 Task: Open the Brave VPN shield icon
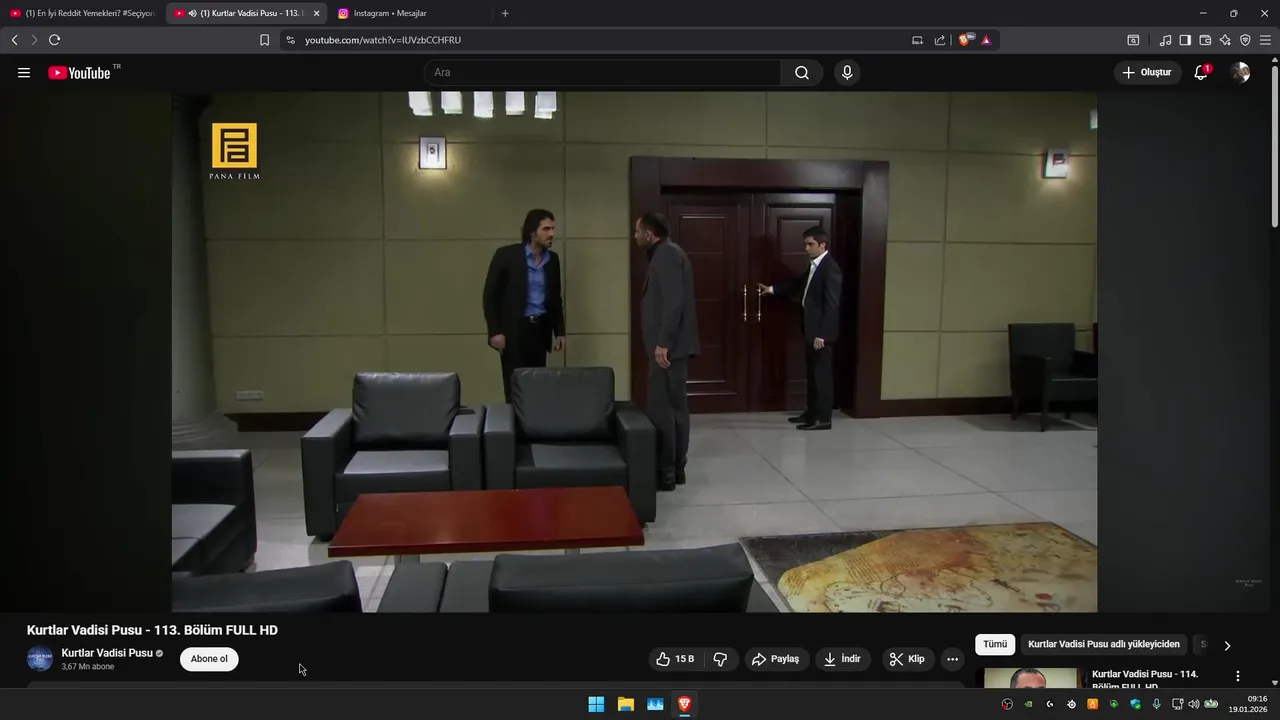pyautogui.click(x=1245, y=40)
